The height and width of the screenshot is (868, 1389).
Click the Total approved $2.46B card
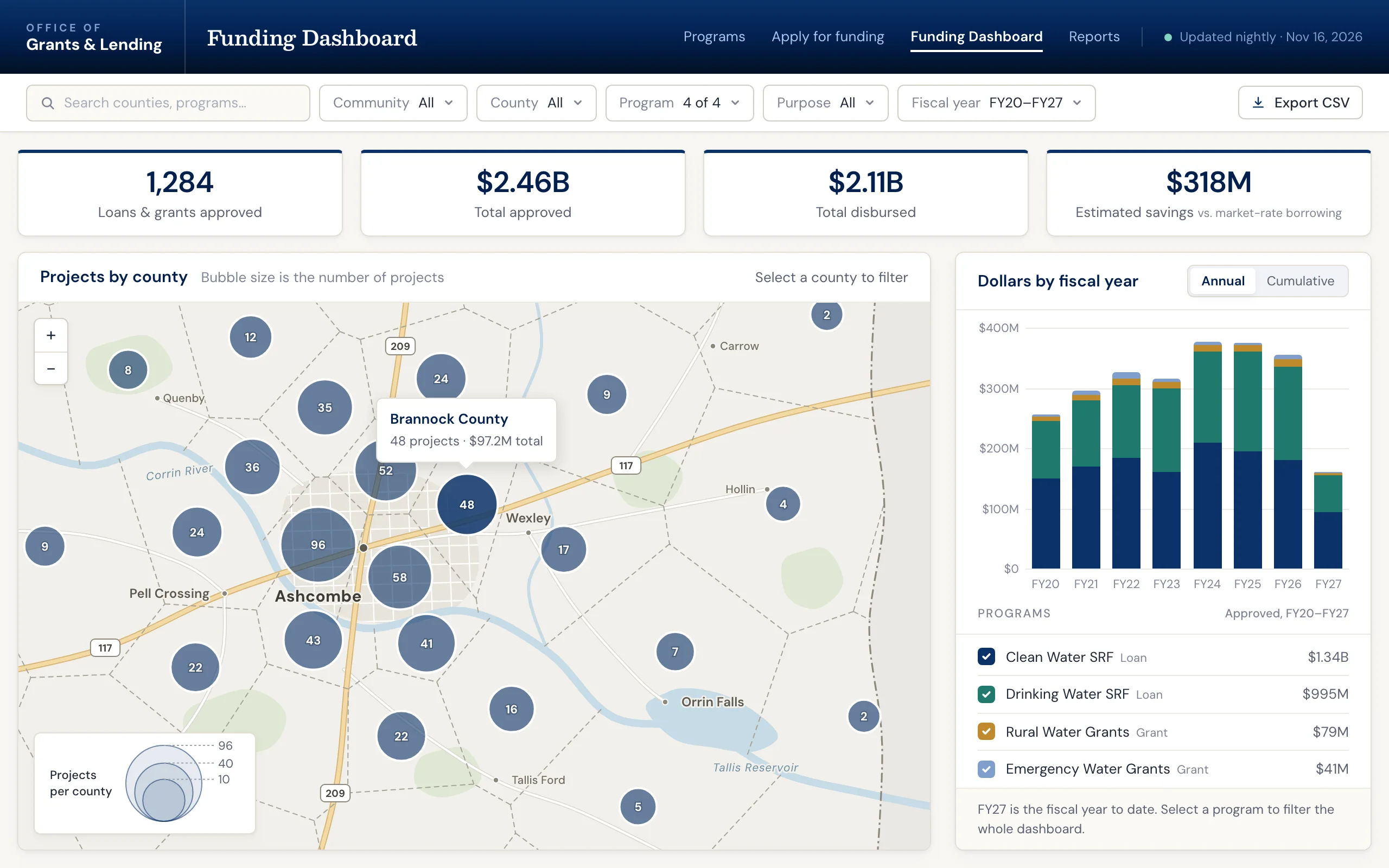[x=523, y=194]
